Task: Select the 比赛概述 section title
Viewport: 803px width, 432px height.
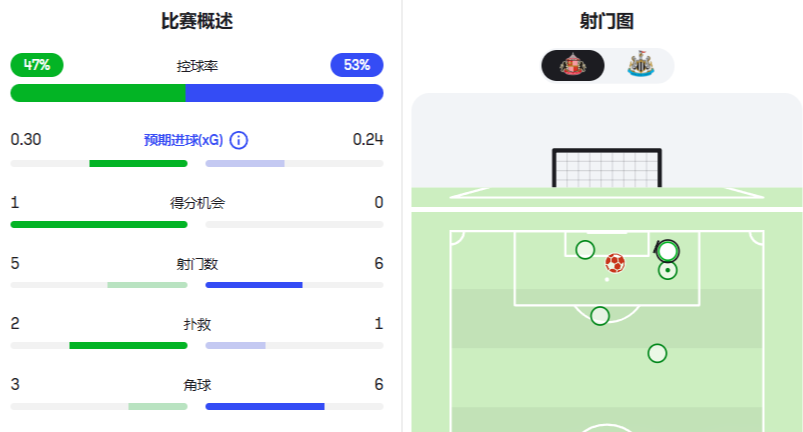Action: (x=197, y=21)
